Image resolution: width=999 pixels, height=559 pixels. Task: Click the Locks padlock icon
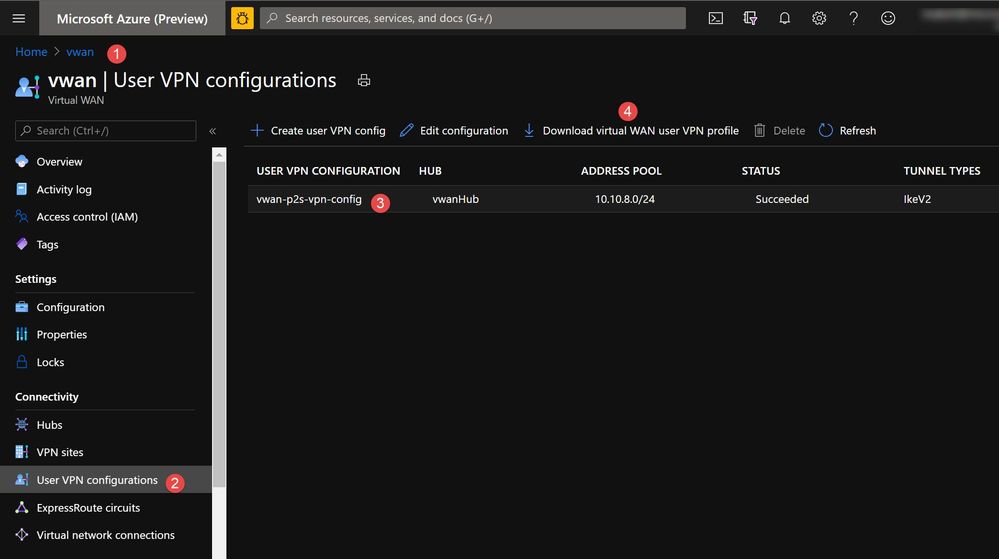(x=22, y=362)
